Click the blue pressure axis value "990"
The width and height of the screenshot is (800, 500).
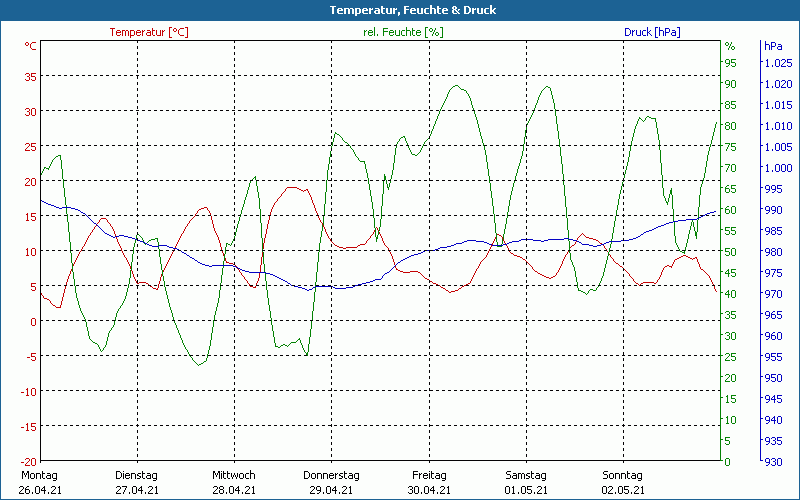point(773,210)
